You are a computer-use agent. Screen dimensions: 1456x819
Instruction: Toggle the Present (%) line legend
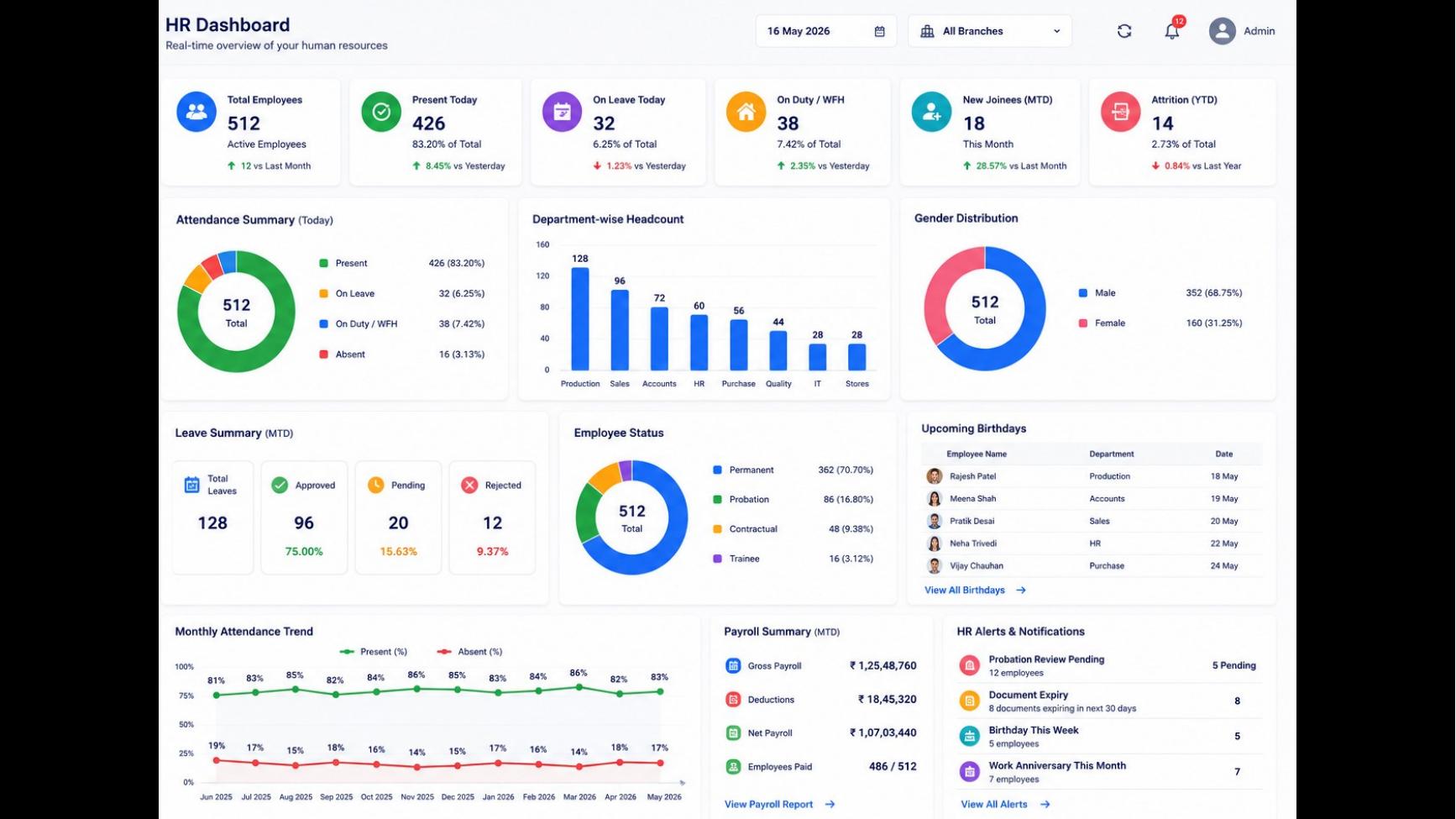tap(374, 651)
